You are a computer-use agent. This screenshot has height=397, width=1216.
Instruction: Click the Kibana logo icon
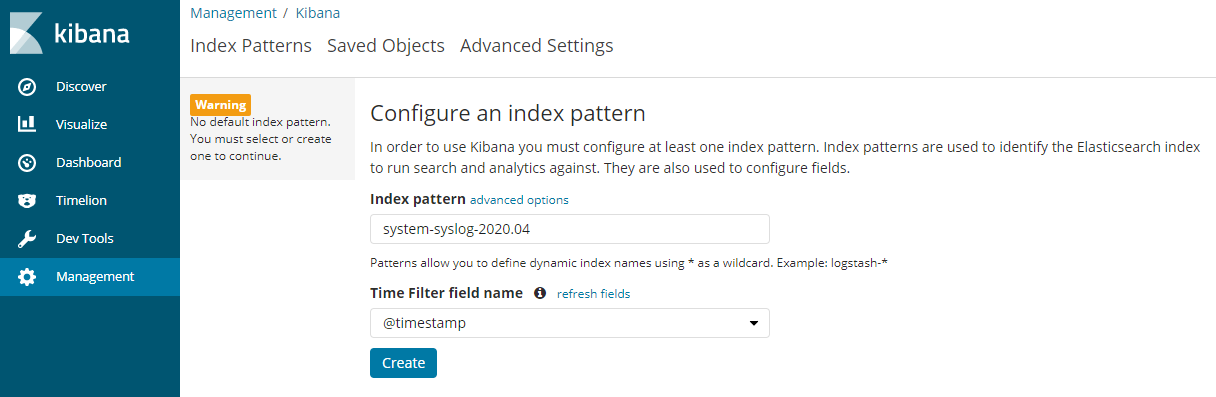click(27, 33)
